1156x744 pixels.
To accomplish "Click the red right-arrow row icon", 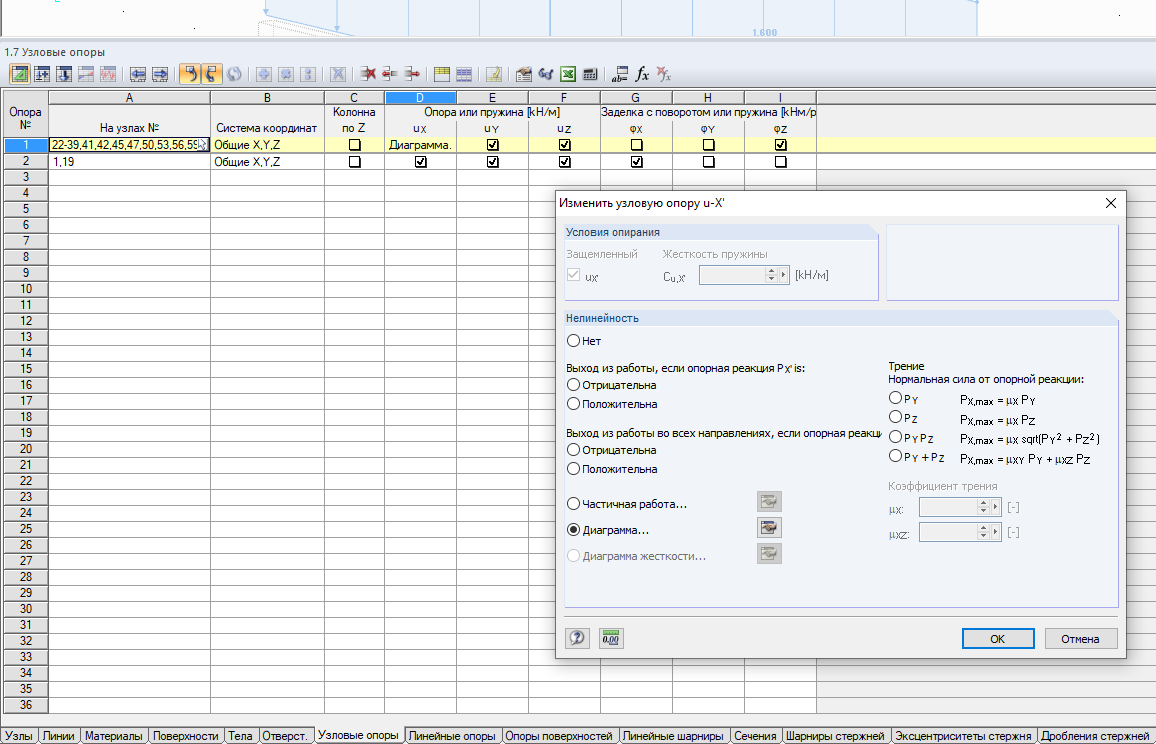I will pyautogui.click(x=412, y=74).
